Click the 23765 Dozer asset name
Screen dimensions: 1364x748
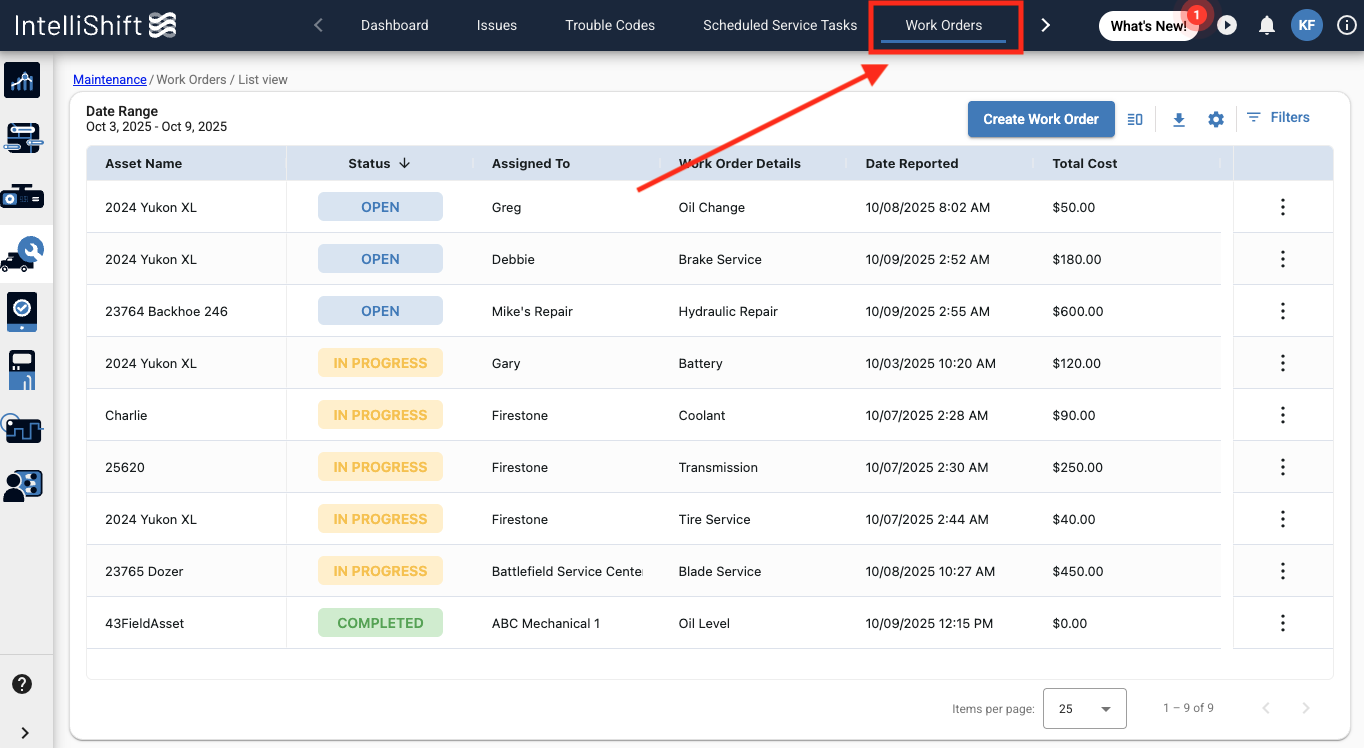coord(144,571)
